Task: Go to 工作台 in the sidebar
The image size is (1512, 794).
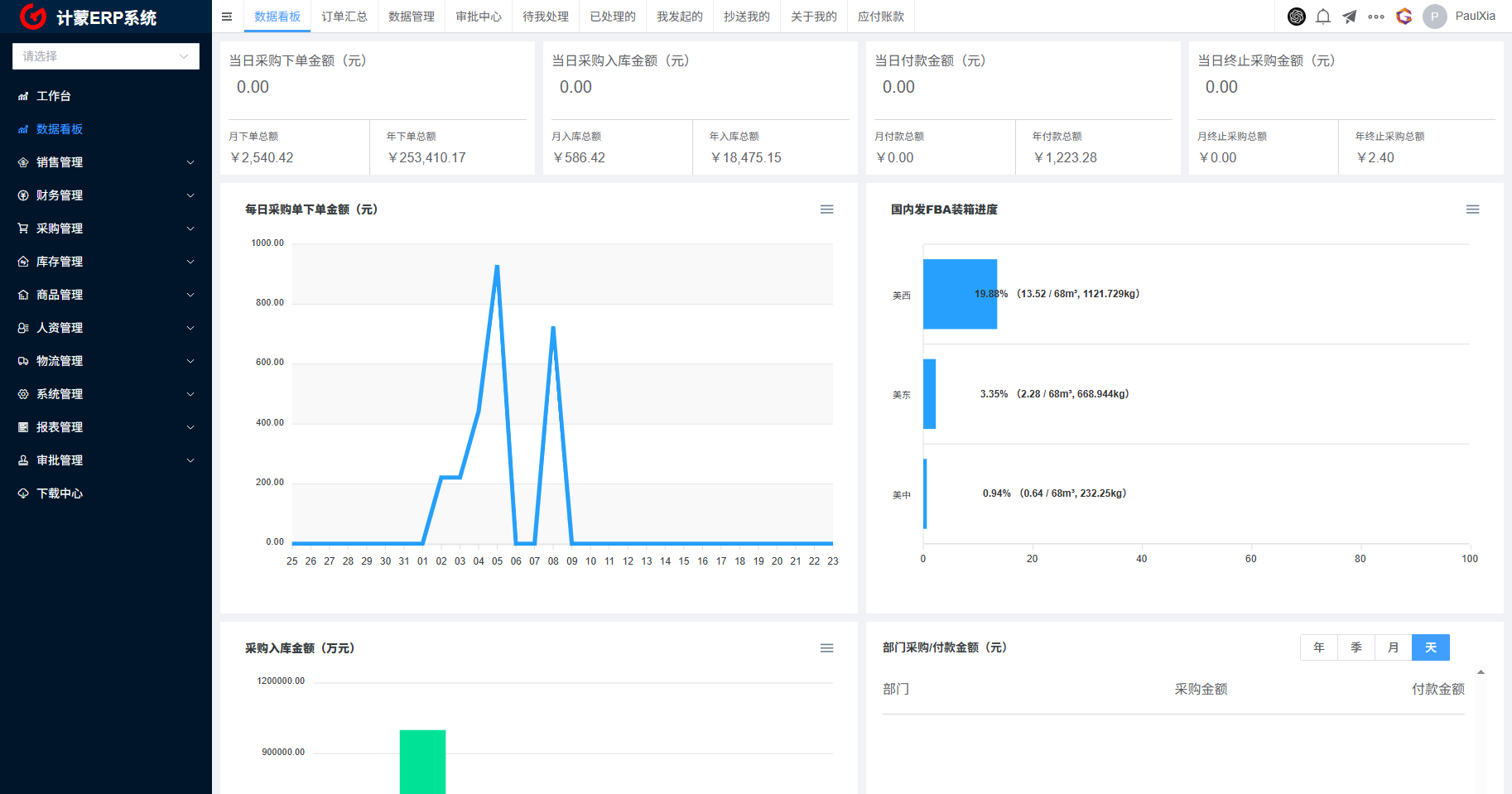Action: [x=54, y=96]
